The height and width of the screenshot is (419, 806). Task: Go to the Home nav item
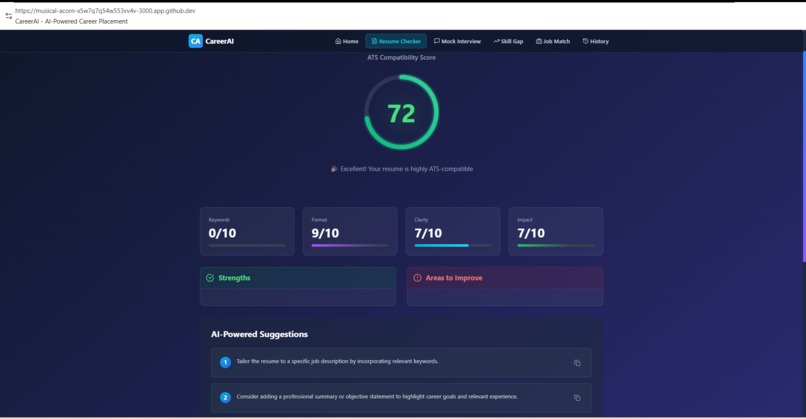coord(346,41)
